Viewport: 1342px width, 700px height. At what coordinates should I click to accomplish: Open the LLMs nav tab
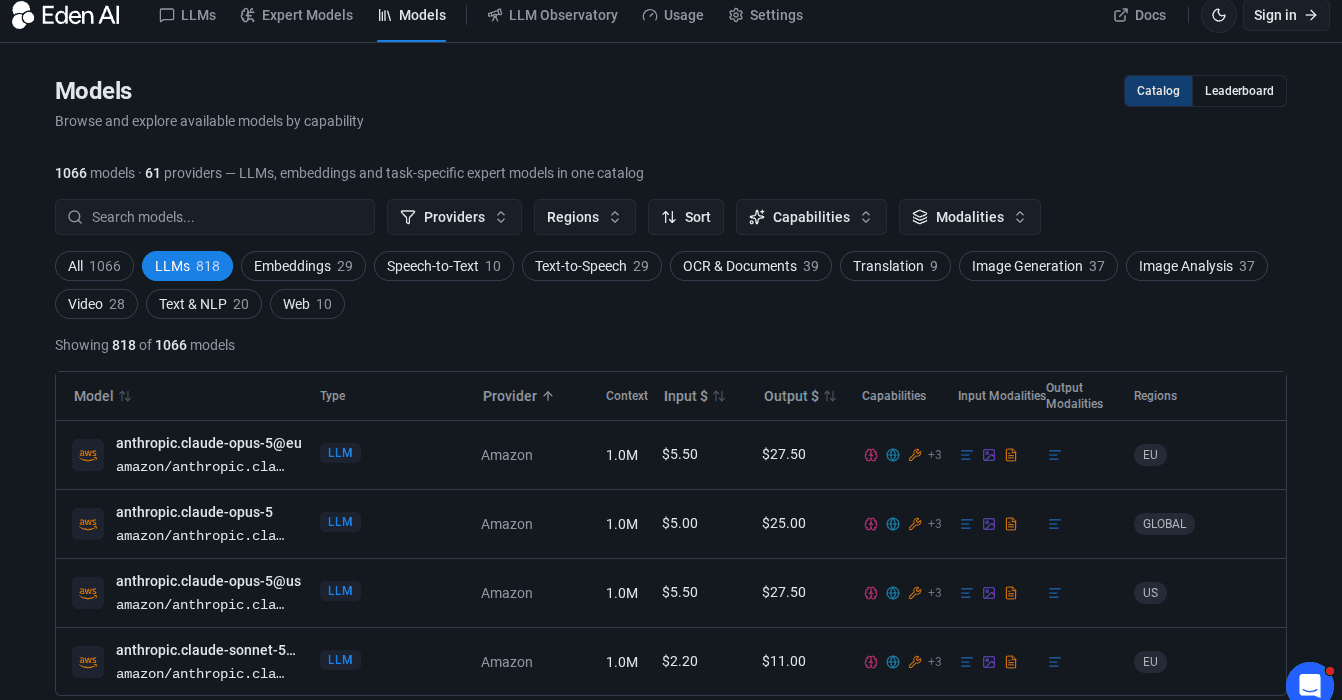[187, 15]
